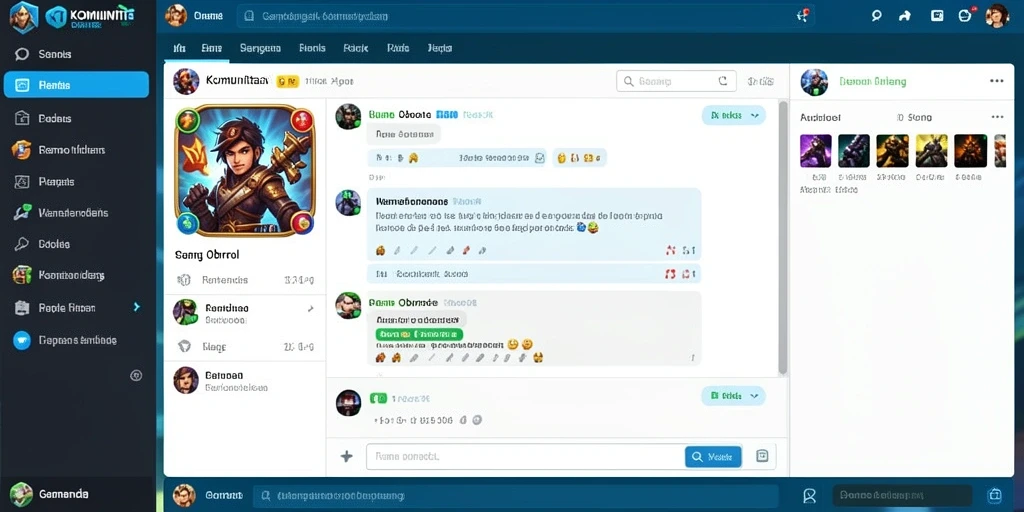Click the refresh icon inside chat search box
This screenshot has width=1024, height=512.
pos(722,82)
